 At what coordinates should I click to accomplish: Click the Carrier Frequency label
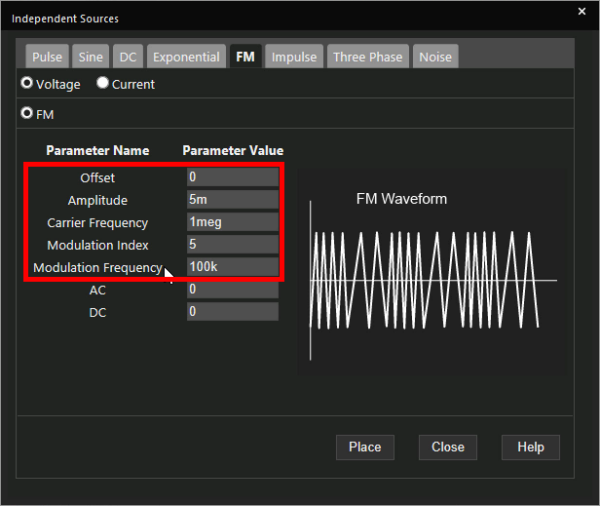pos(98,223)
